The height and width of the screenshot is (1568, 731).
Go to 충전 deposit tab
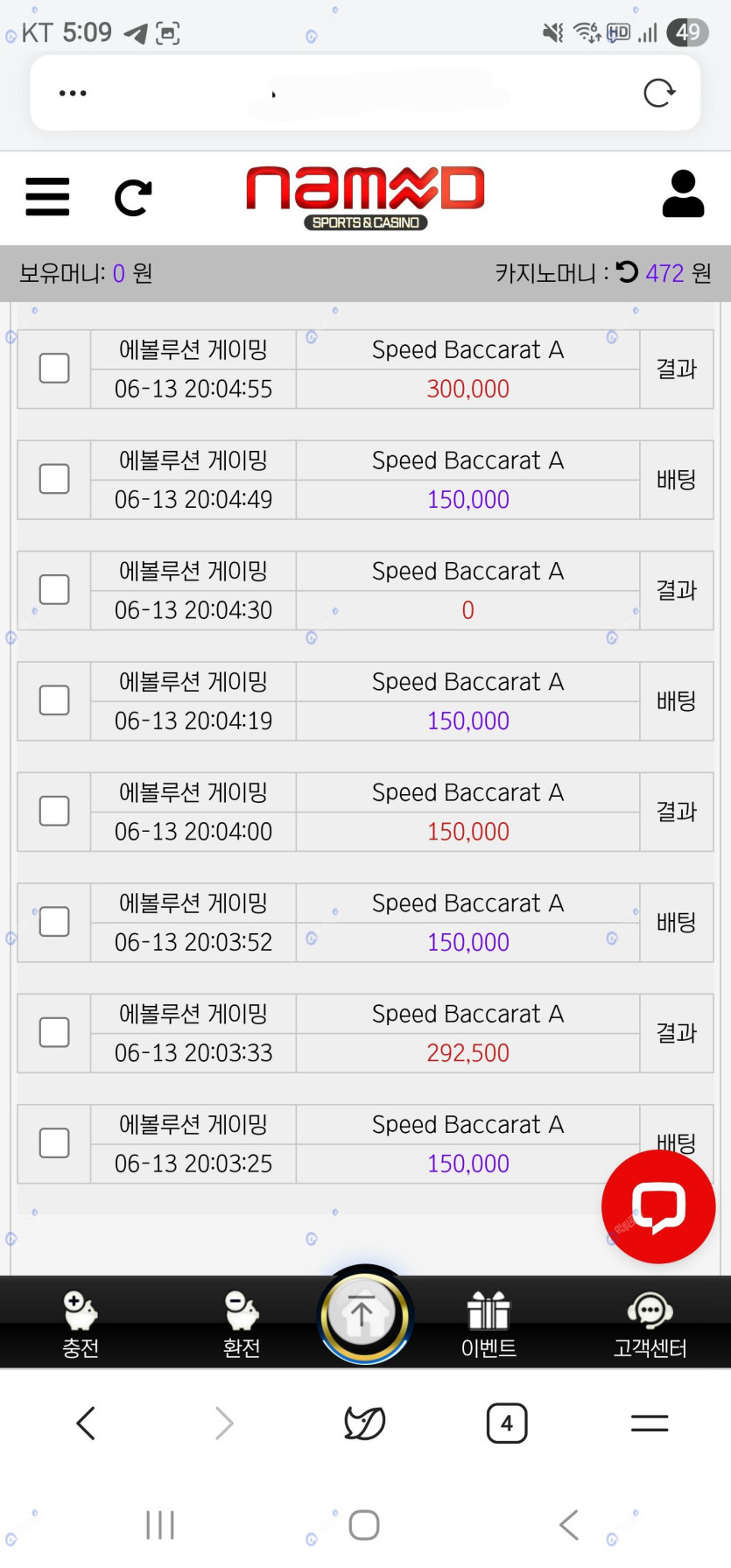[81, 1323]
